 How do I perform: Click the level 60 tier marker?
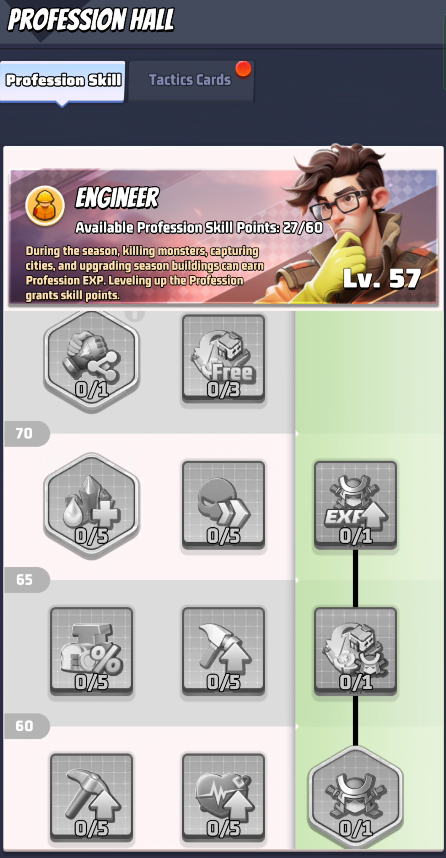tap(26, 726)
